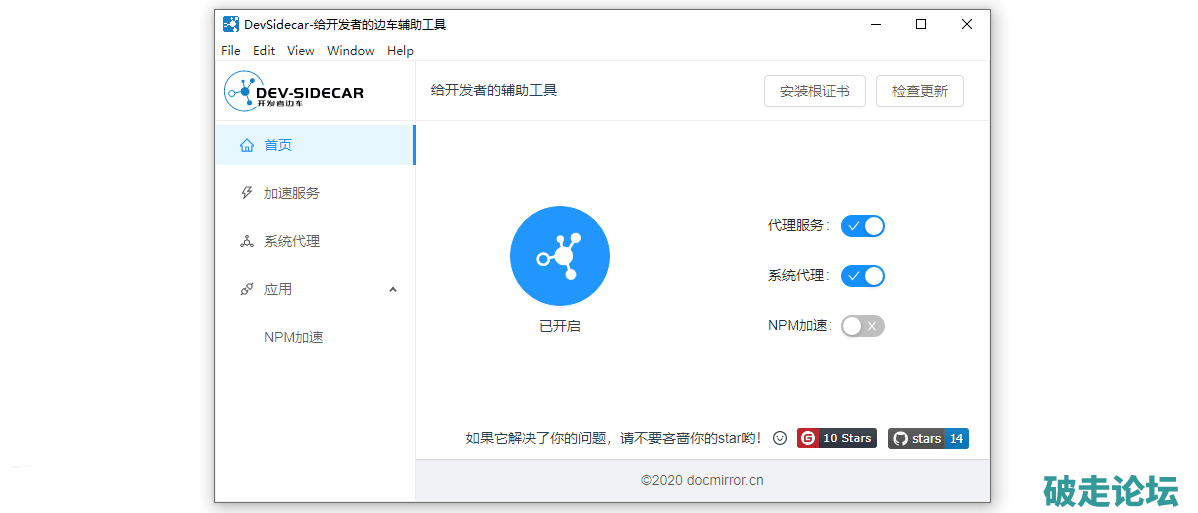Click the lightning icon for 加速服务
Screen dimensions: 1198x513
(x=247, y=193)
